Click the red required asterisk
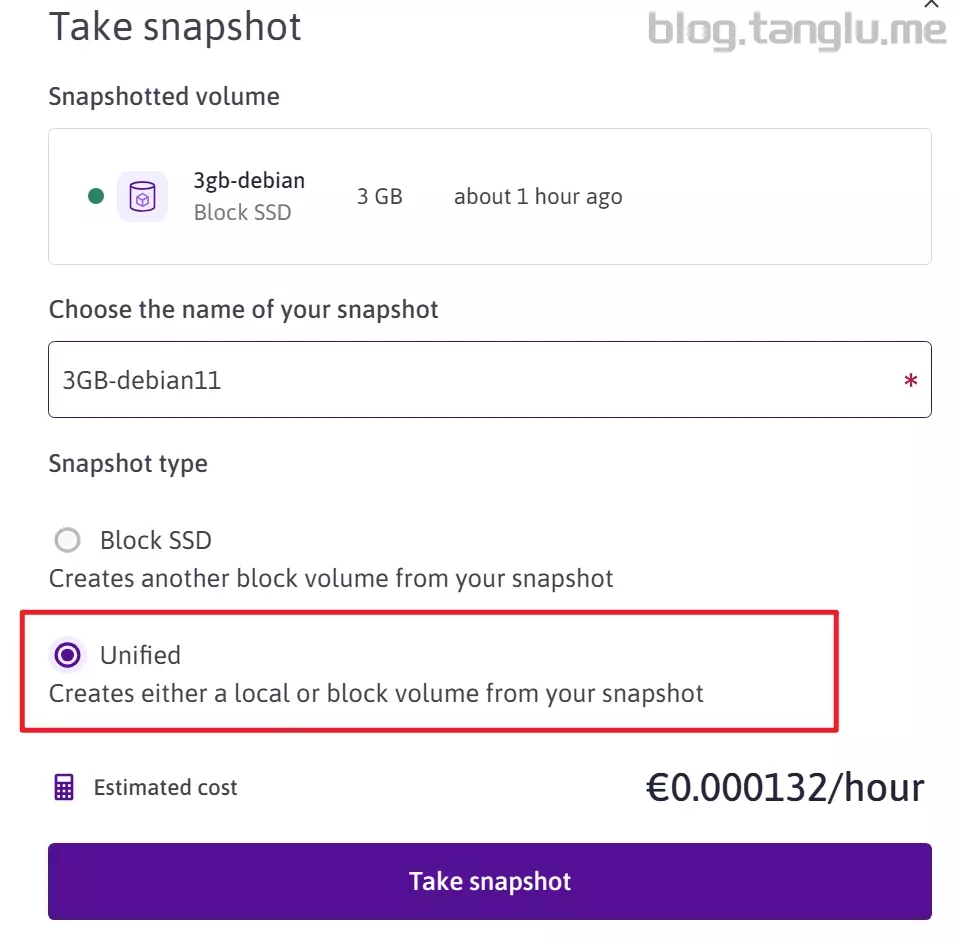This screenshot has height=941, width=957. tap(910, 381)
